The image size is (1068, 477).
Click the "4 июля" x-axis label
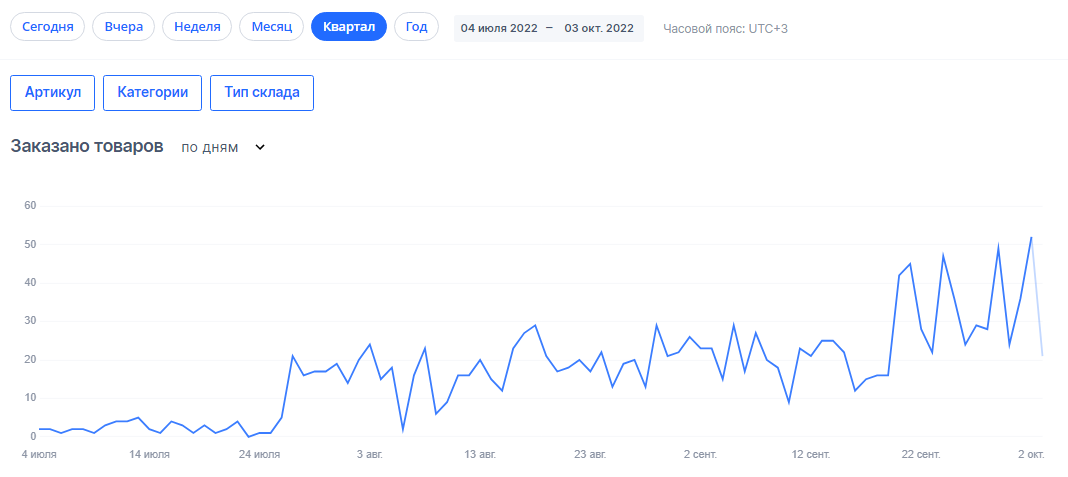[40, 455]
